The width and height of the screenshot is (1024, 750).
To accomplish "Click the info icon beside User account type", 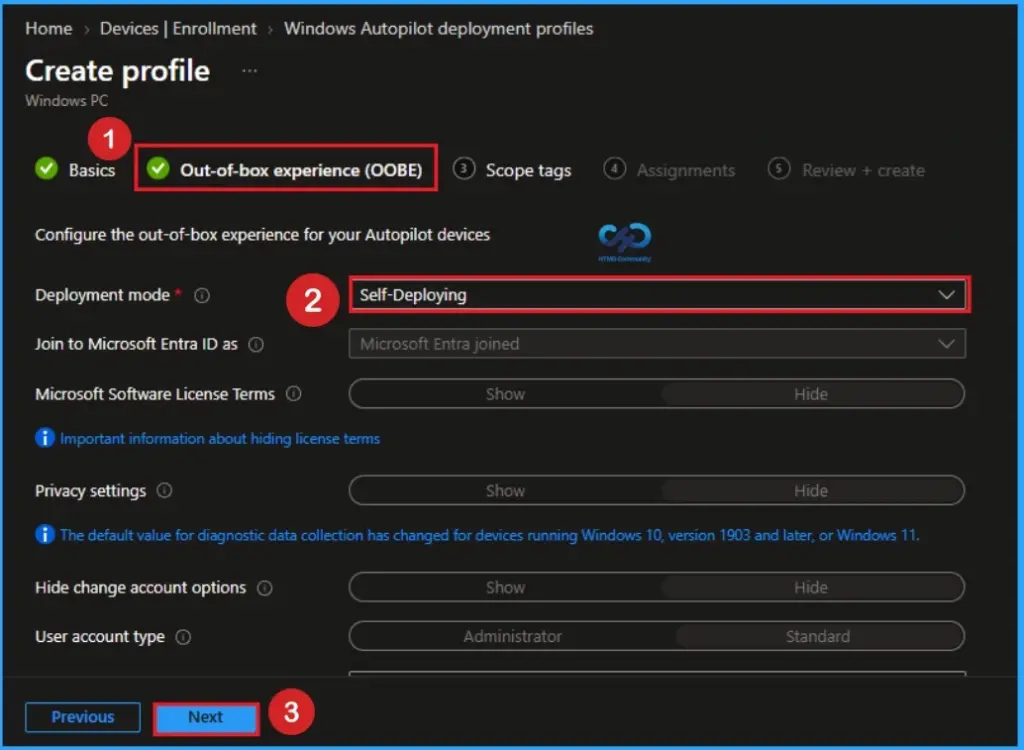I will click(x=184, y=637).
